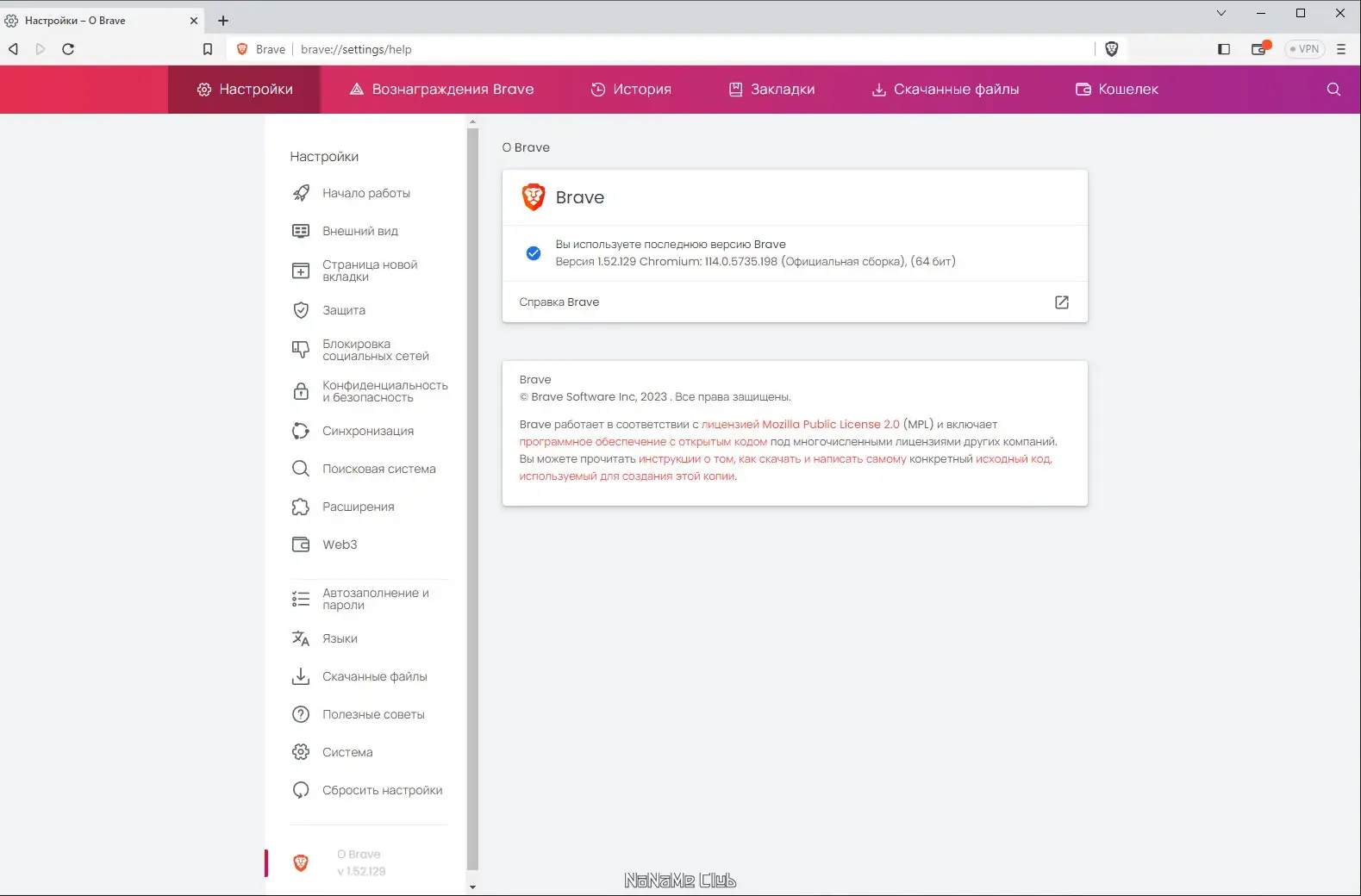Click the Синхронизация sync icon
1361x896 pixels.
pyautogui.click(x=301, y=431)
